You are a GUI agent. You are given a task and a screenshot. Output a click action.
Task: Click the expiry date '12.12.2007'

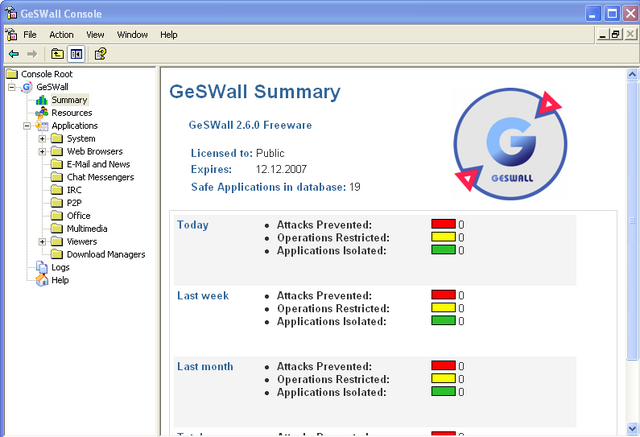tap(281, 169)
